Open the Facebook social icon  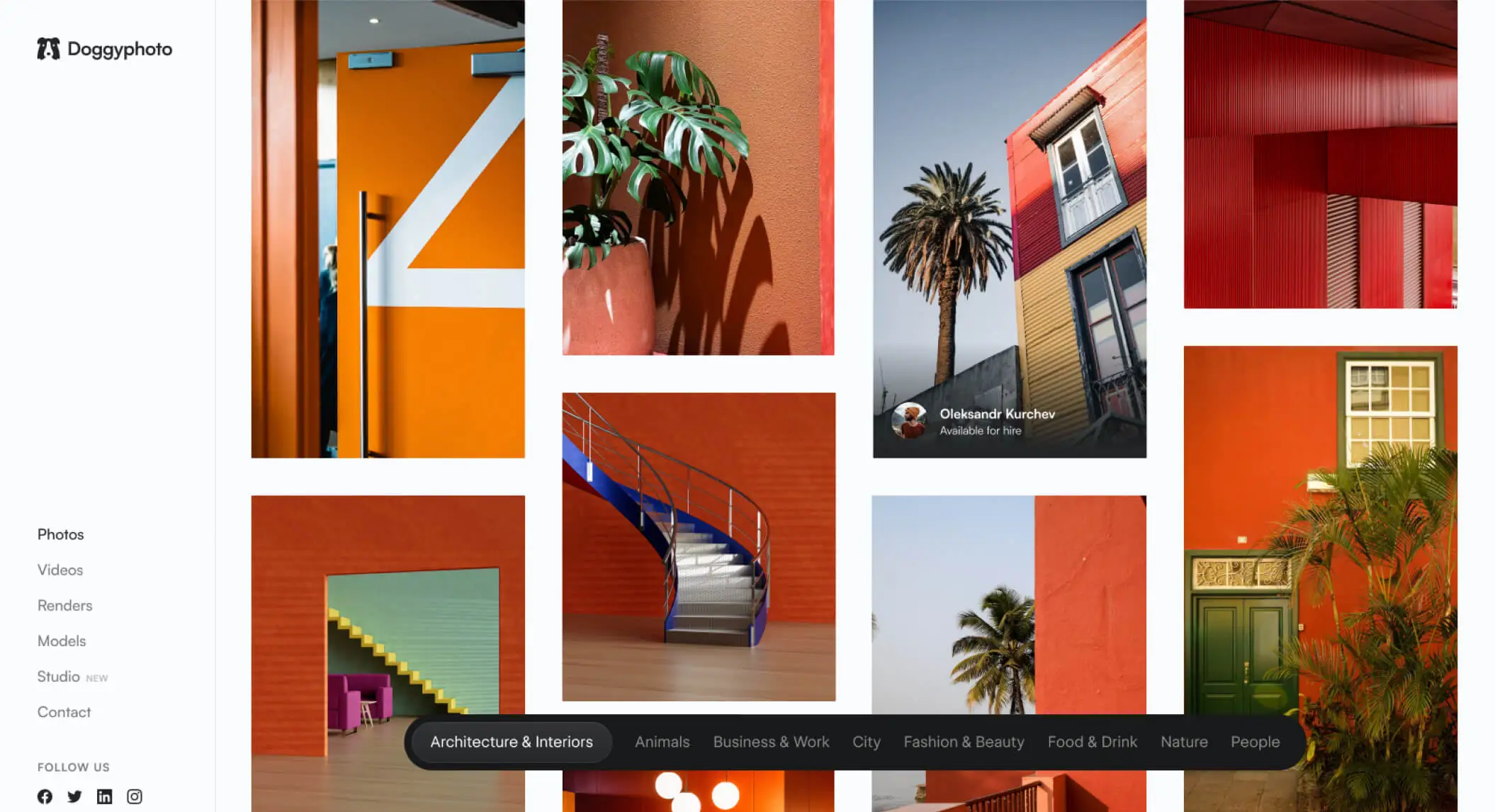tap(45, 796)
